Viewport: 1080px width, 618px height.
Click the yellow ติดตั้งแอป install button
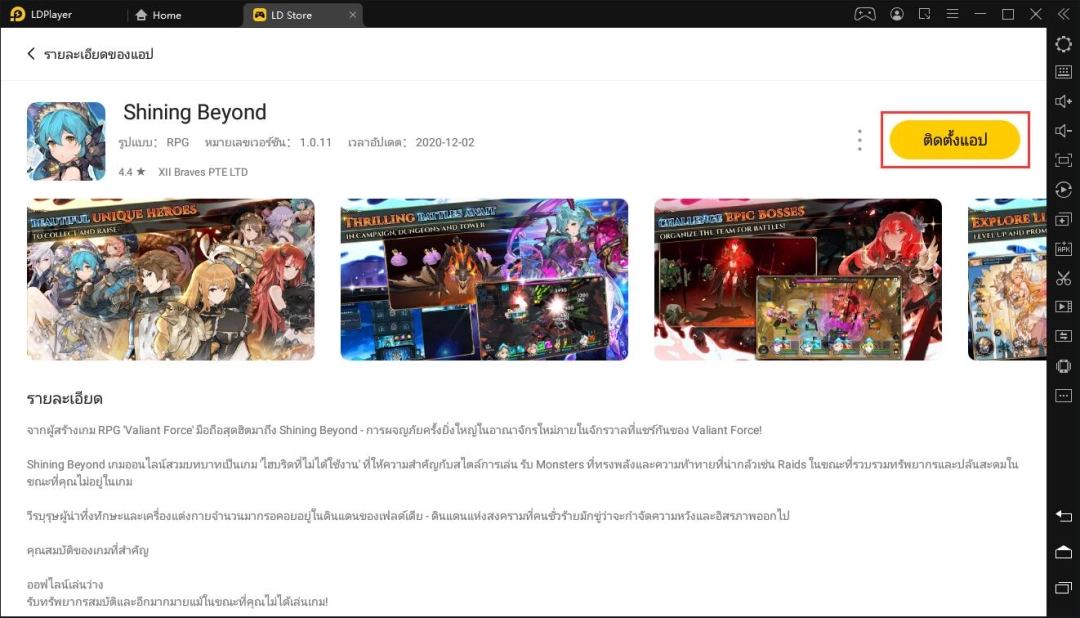pos(955,140)
